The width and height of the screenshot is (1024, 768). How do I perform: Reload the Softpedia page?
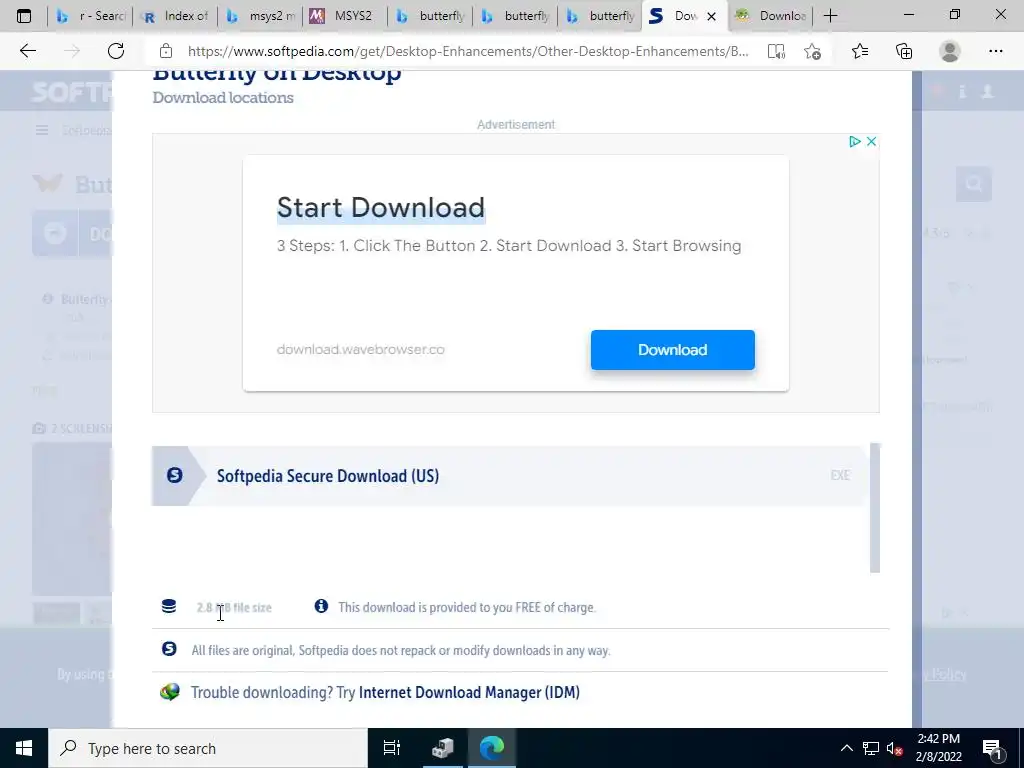tap(116, 51)
